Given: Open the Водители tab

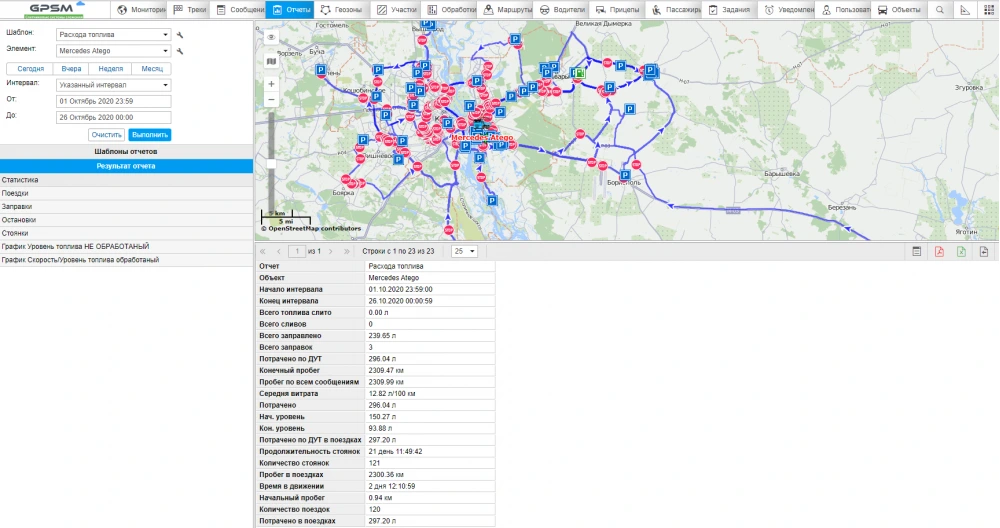Looking at the screenshot, I should [560, 10].
